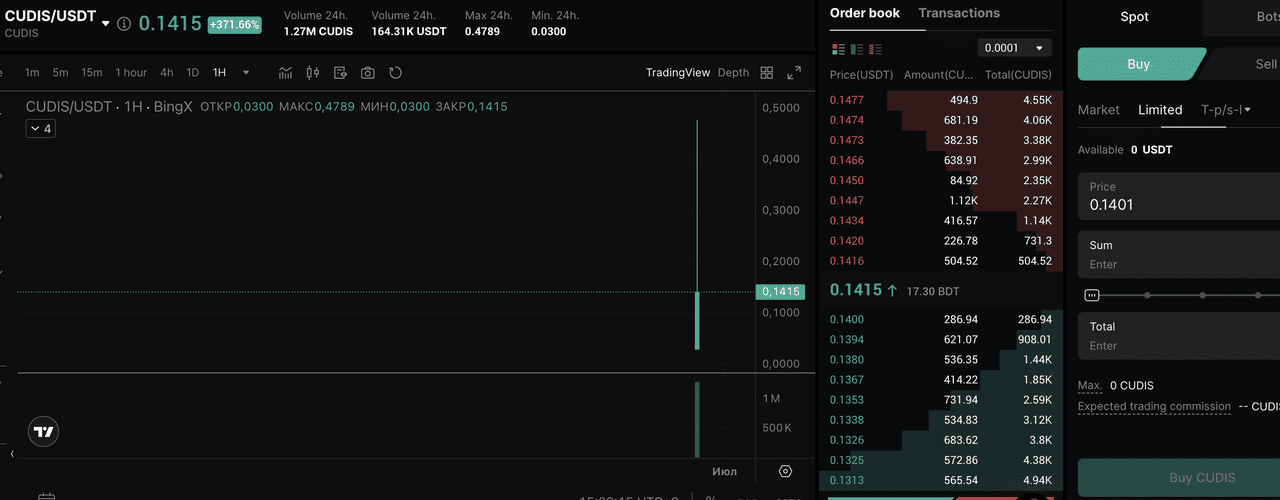Click the Max. label link

(1090, 385)
